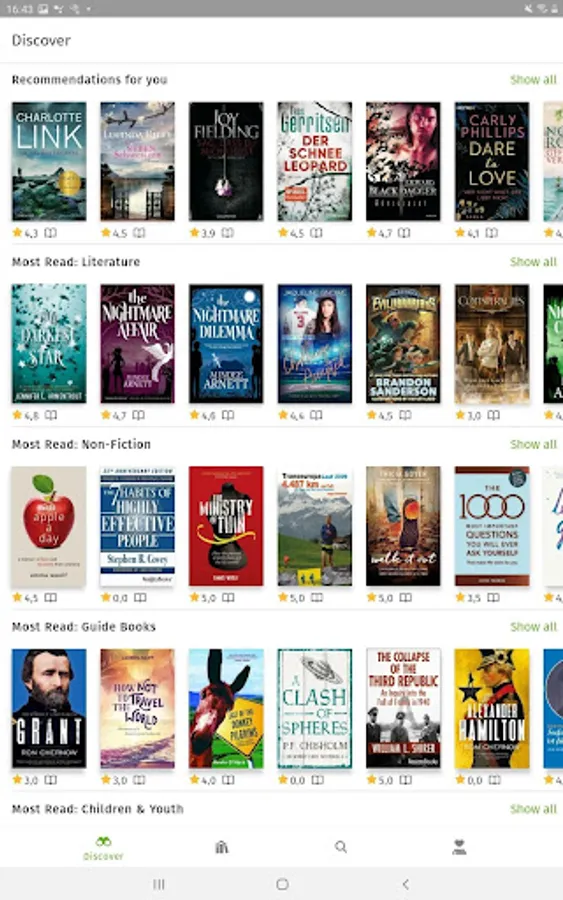Show all Most Read: Non-Fiction
Image resolution: width=563 pixels, height=900 pixels.
click(x=533, y=444)
